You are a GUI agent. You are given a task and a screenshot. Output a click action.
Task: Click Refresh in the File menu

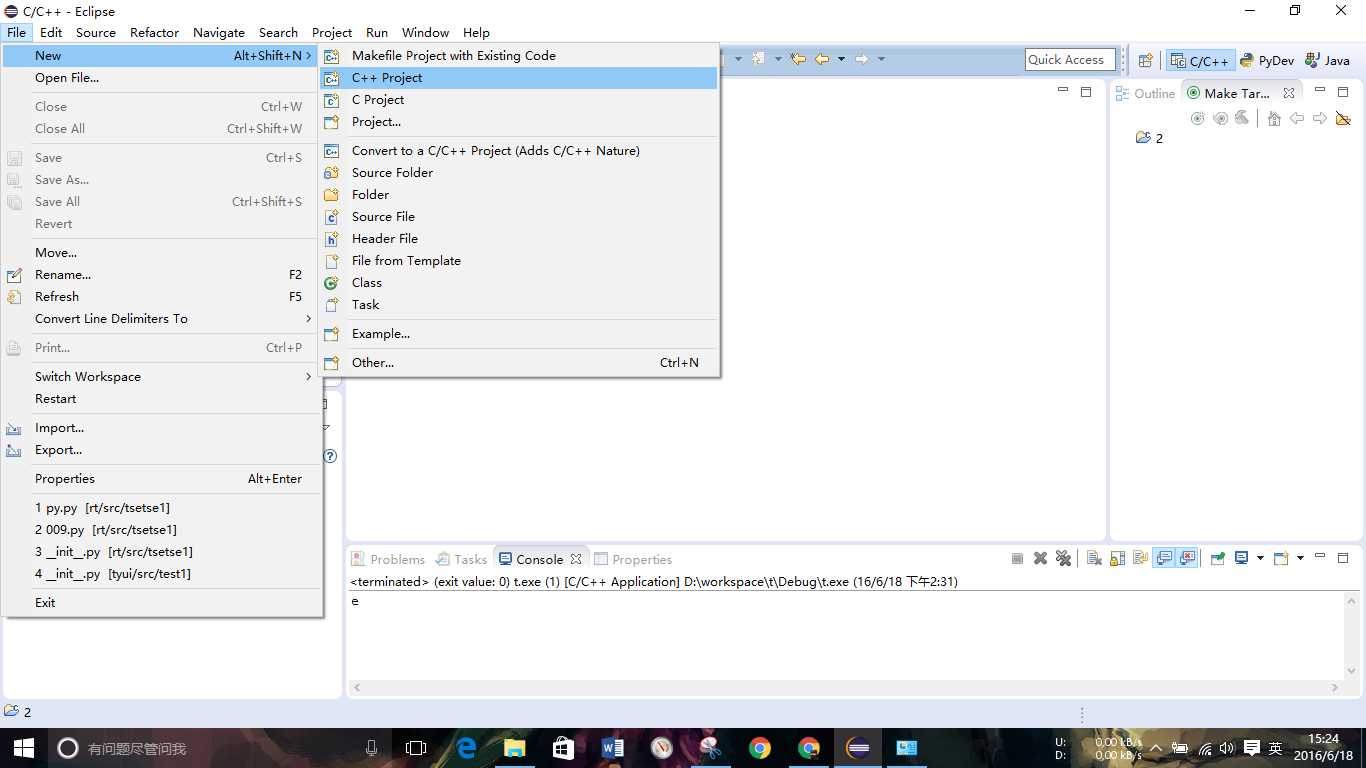161,297
